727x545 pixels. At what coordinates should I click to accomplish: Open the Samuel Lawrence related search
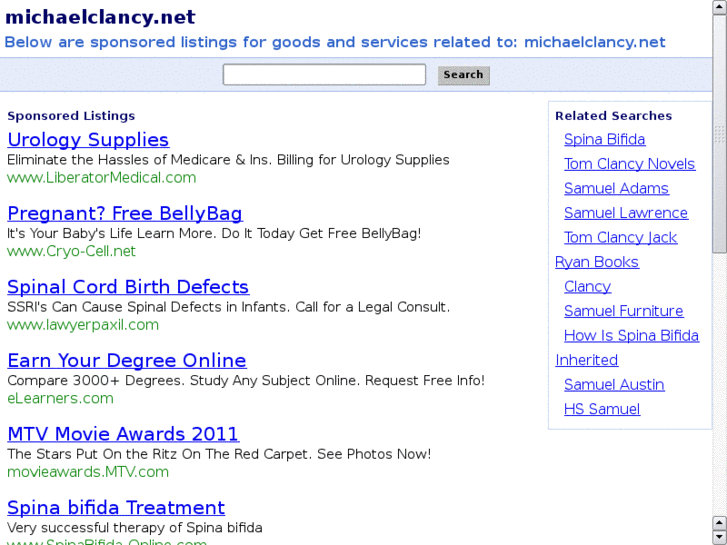[626, 213]
